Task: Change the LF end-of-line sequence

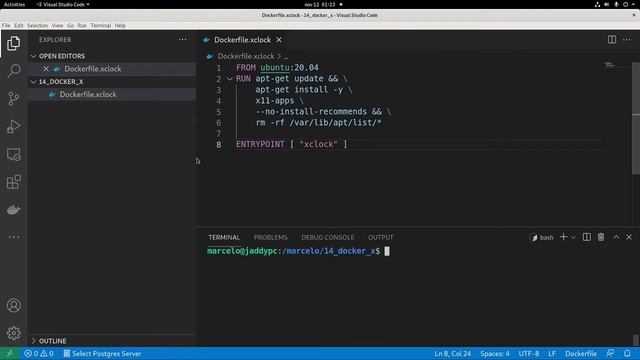Action: tap(552, 353)
